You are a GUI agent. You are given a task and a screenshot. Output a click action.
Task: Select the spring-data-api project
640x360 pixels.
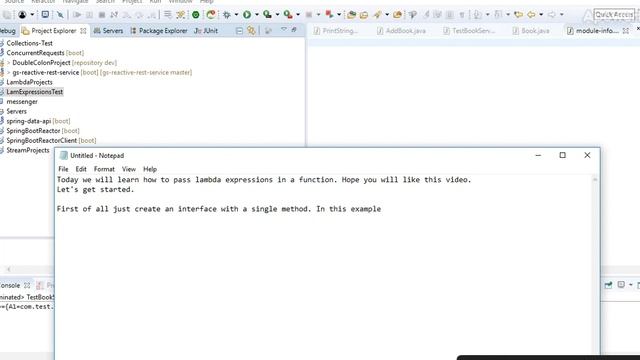(29, 121)
